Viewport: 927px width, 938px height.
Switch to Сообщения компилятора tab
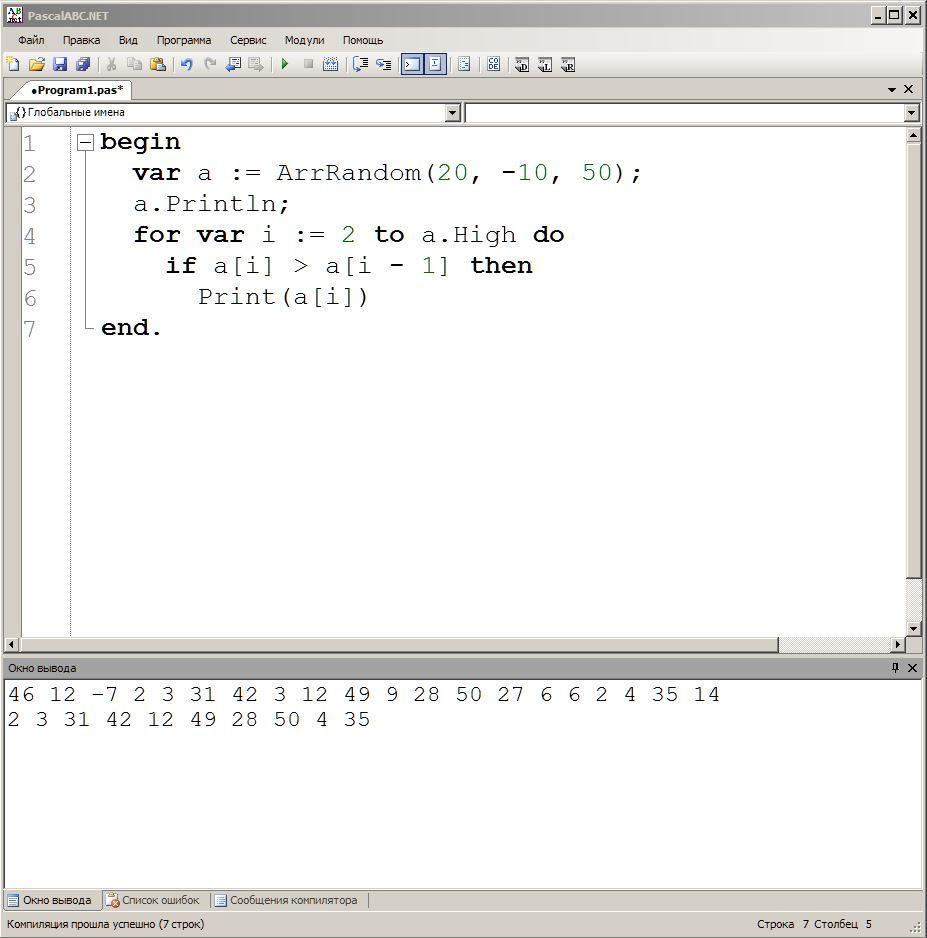[x=287, y=900]
